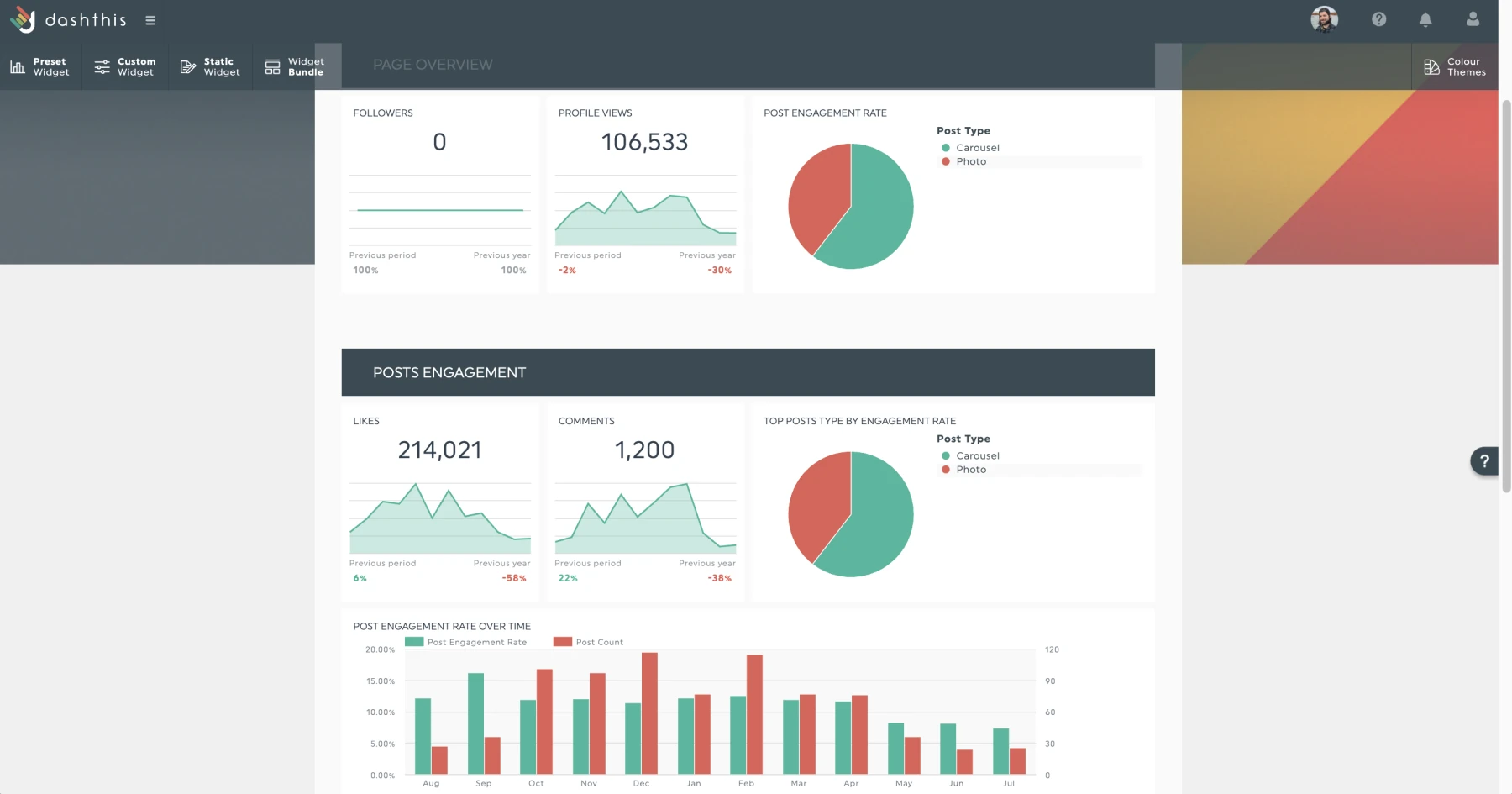This screenshot has width=1512, height=794.
Task: Toggle Post Count bar legend
Action: [x=588, y=642]
